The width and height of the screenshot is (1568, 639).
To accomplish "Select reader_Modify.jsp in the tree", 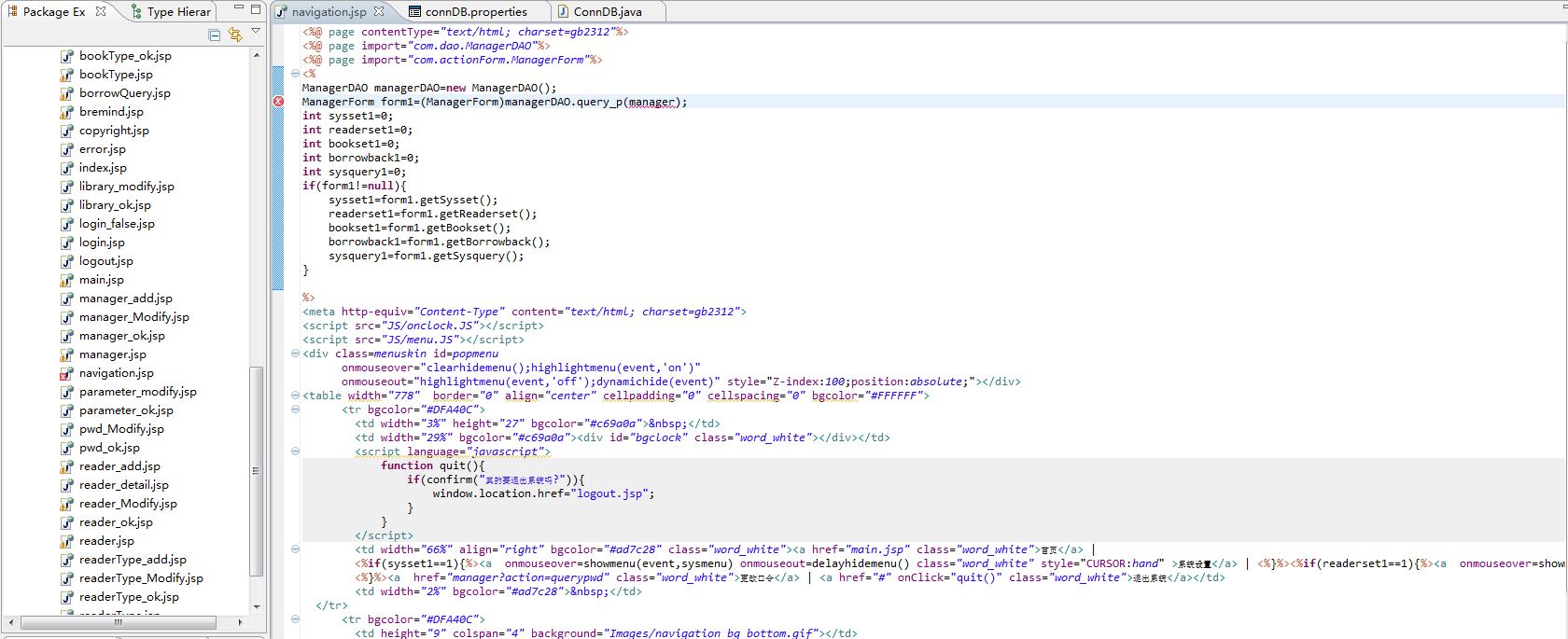I will pyautogui.click(x=128, y=504).
